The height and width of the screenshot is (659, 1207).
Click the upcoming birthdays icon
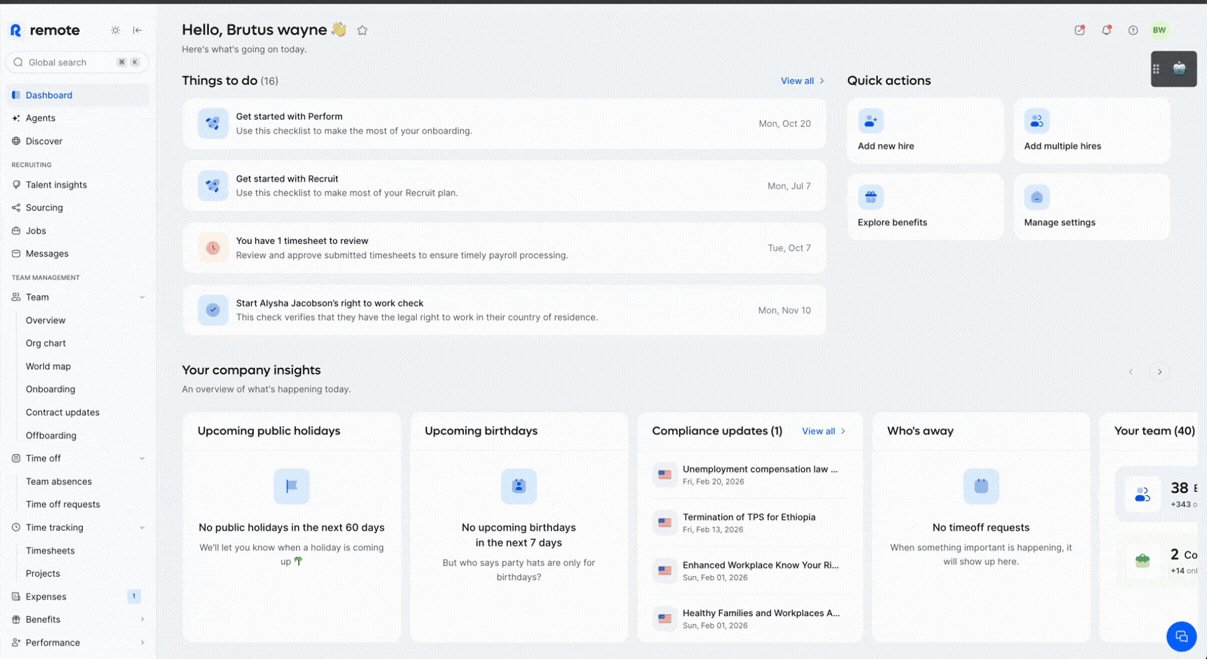click(x=519, y=486)
